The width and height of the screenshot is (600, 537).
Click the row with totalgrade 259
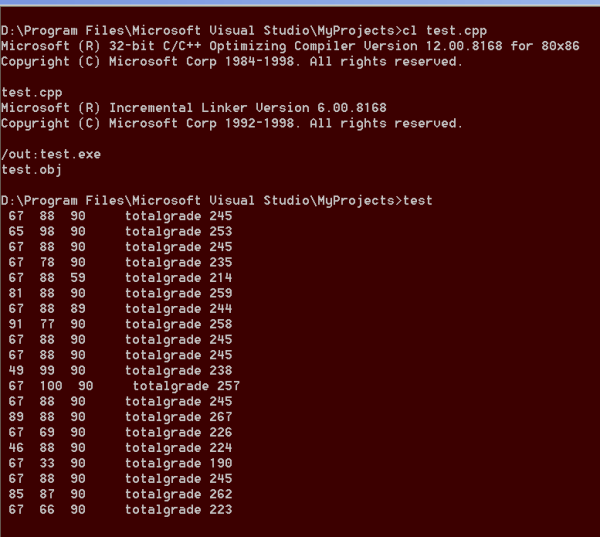coord(120,293)
